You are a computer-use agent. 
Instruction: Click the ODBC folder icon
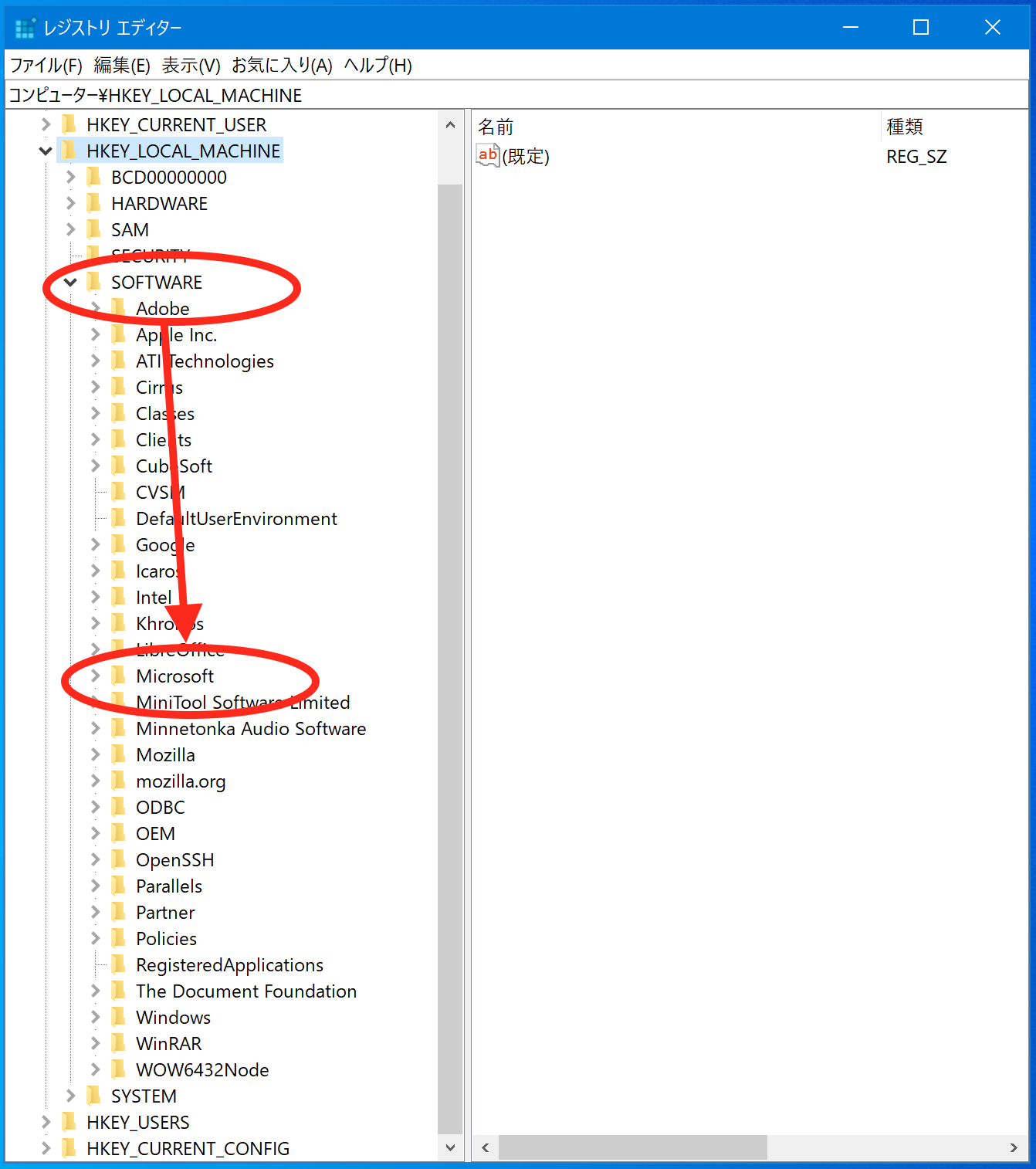[x=118, y=807]
